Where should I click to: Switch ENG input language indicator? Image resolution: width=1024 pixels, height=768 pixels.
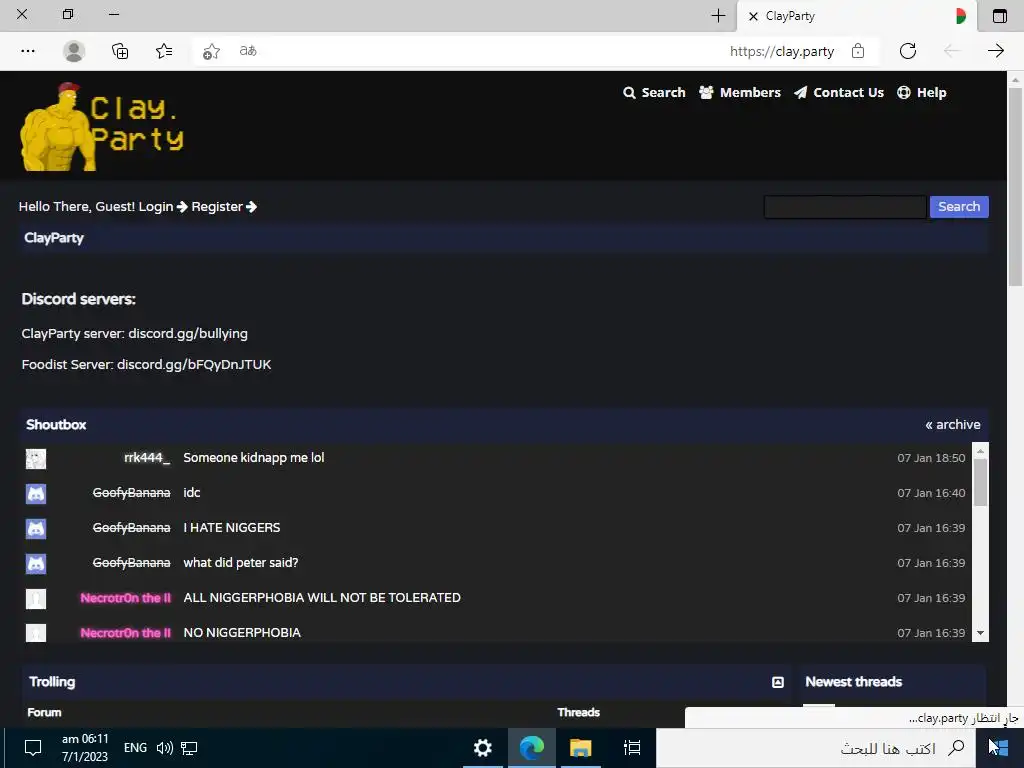pyautogui.click(x=135, y=748)
